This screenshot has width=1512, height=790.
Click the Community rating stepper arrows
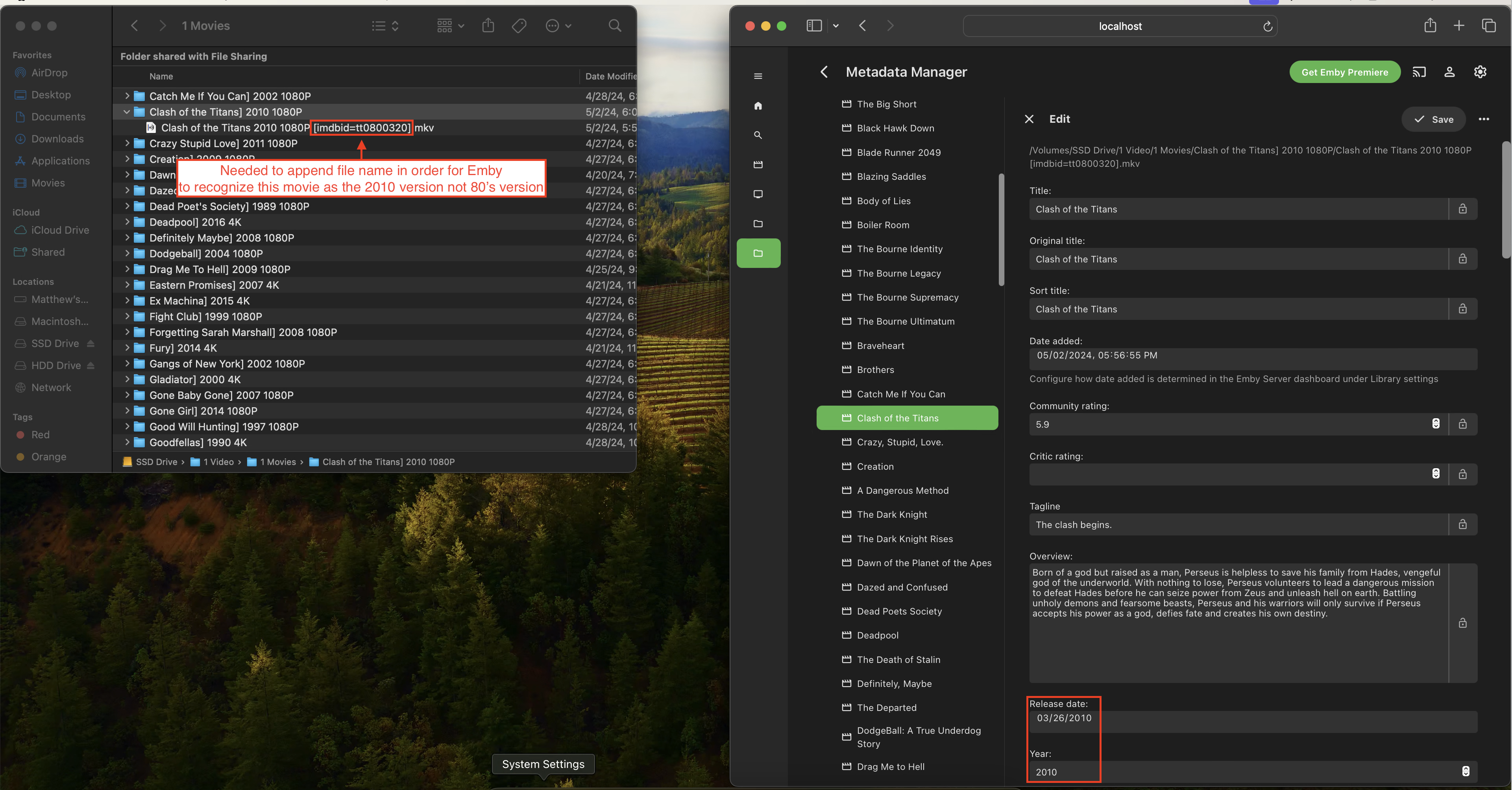point(1435,424)
